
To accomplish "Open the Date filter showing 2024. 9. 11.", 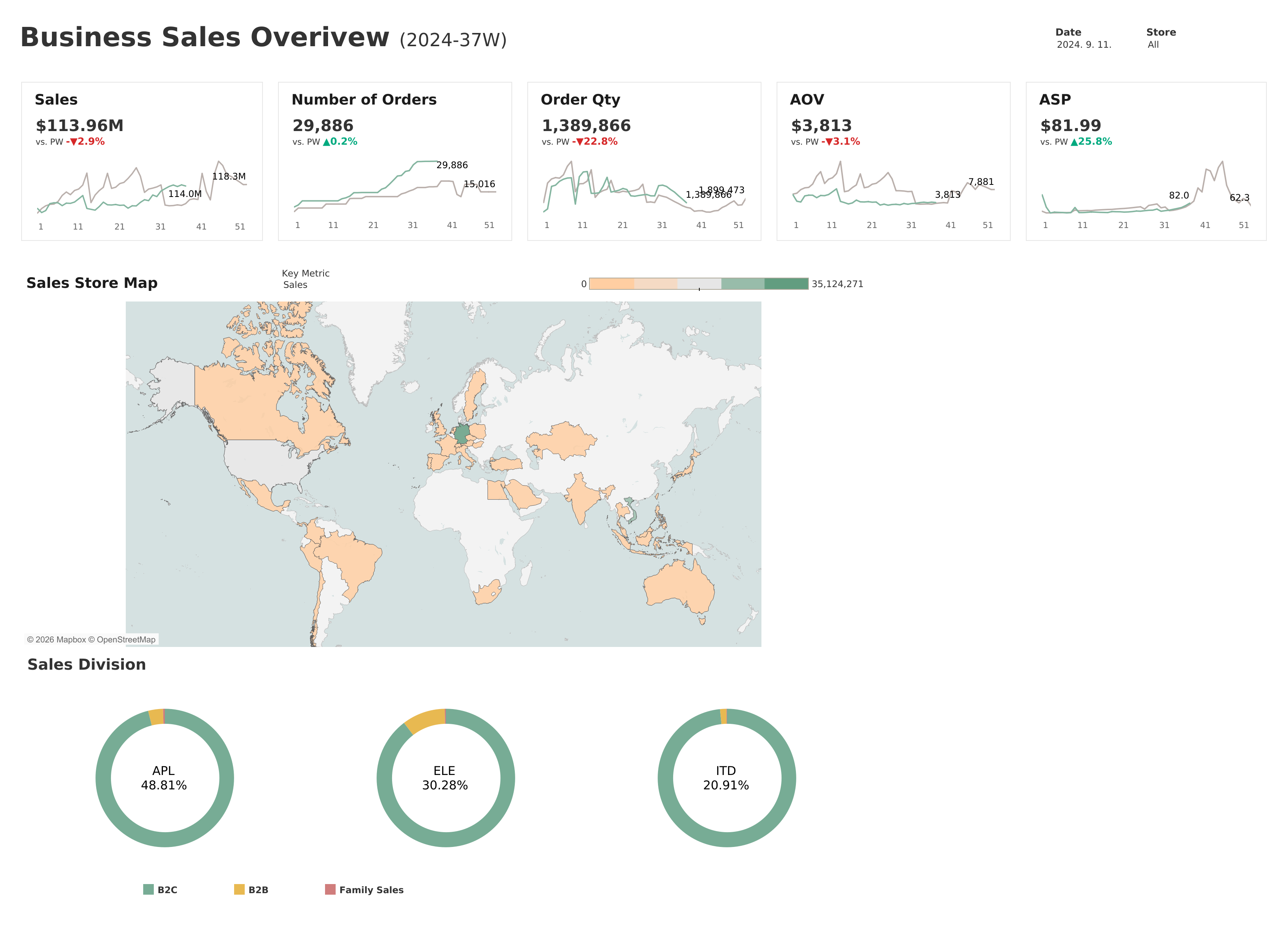I will pyautogui.click(x=1083, y=44).
